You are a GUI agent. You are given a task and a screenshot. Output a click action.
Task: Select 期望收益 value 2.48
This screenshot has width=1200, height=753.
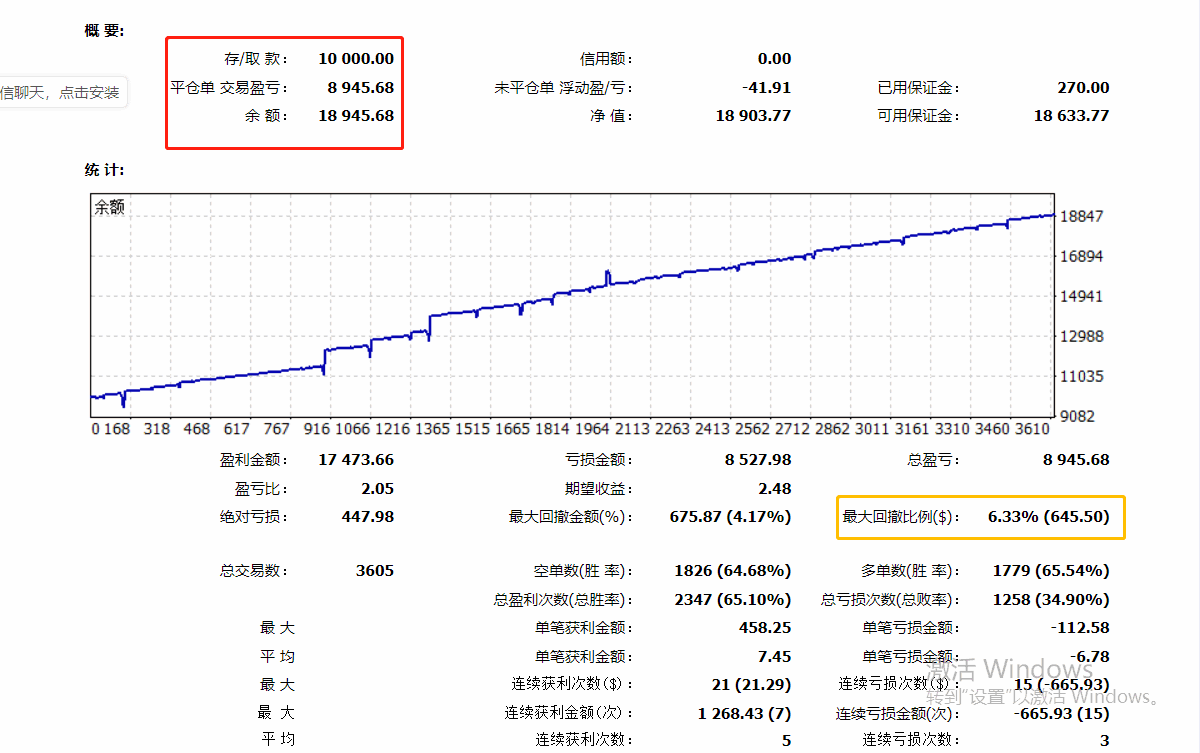pos(775,489)
